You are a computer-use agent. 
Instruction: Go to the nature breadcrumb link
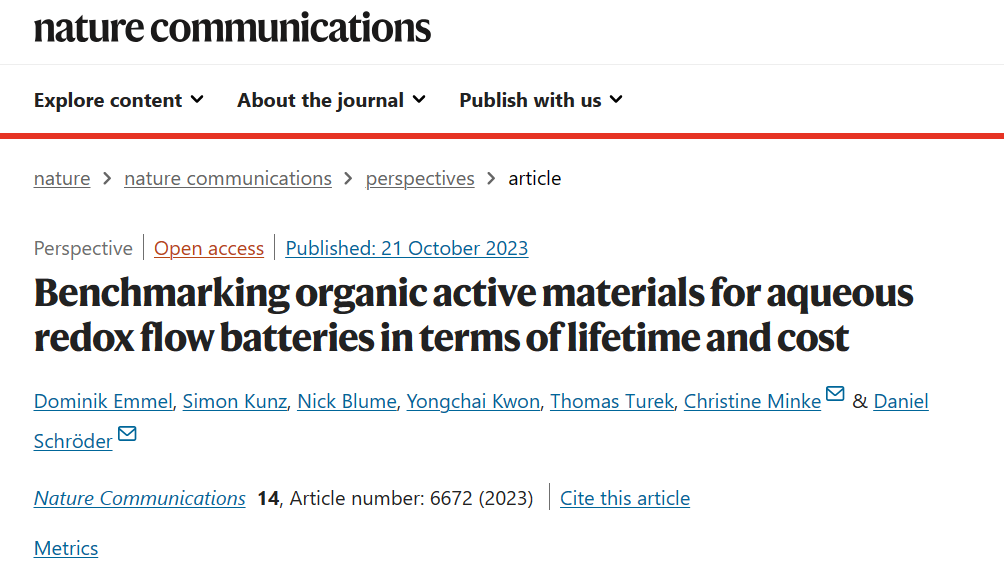click(x=62, y=178)
